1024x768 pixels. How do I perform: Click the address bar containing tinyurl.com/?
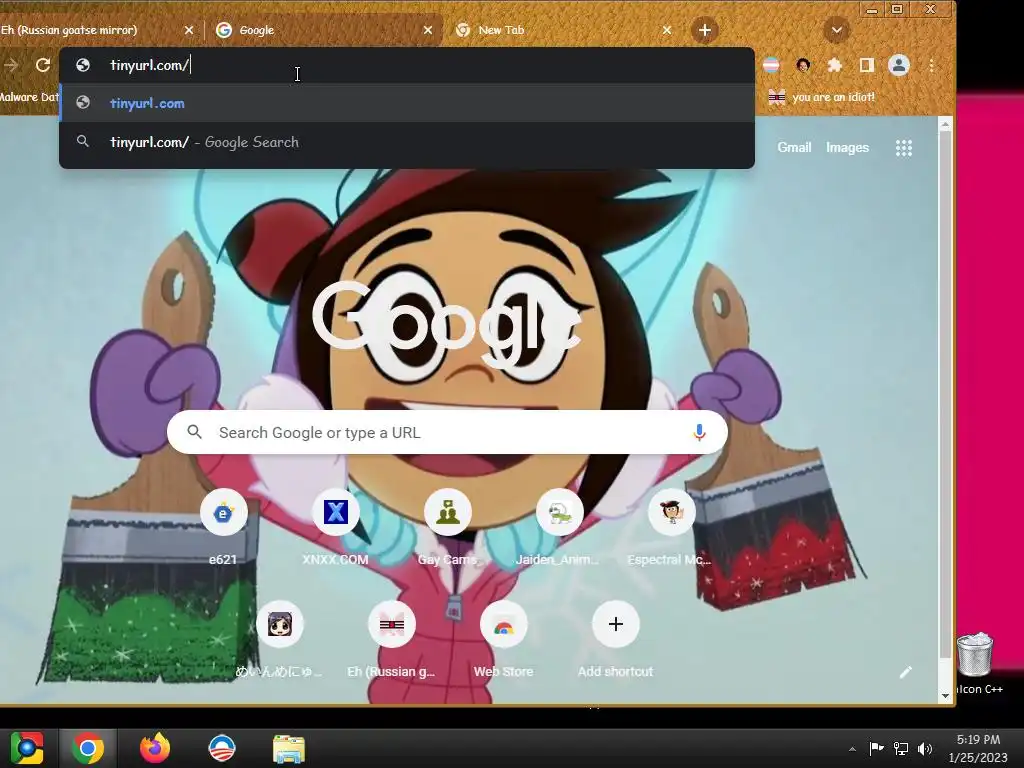(x=407, y=65)
